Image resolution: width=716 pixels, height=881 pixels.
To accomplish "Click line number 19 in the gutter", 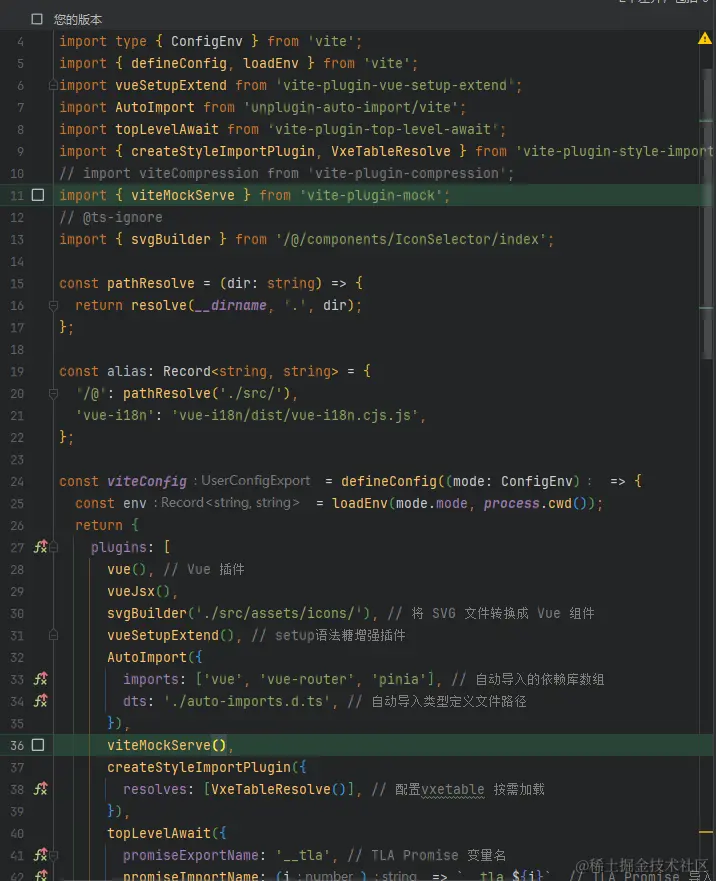I will [x=17, y=371].
